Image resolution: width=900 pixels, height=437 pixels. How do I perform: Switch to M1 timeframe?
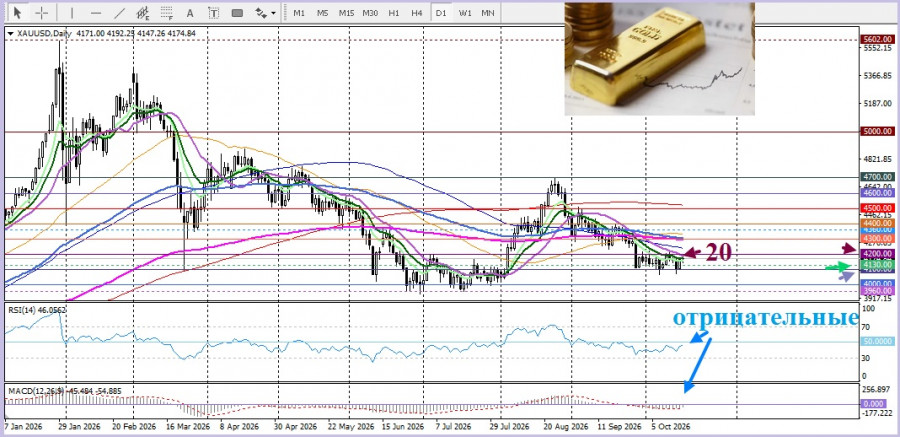(x=298, y=13)
